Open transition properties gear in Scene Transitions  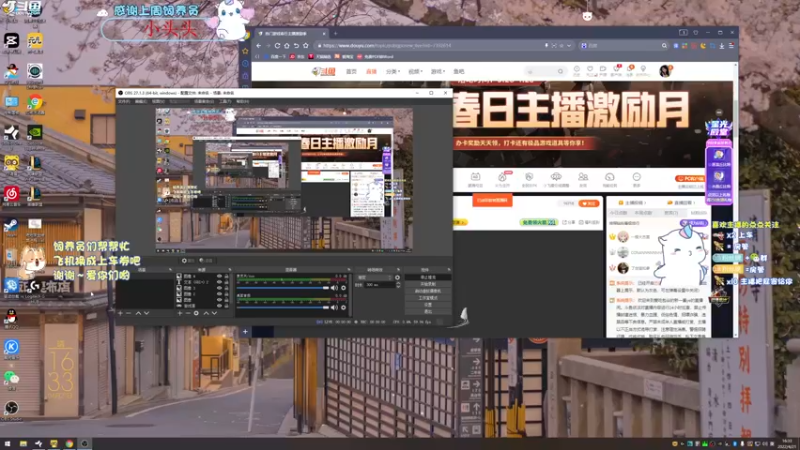(x=397, y=278)
